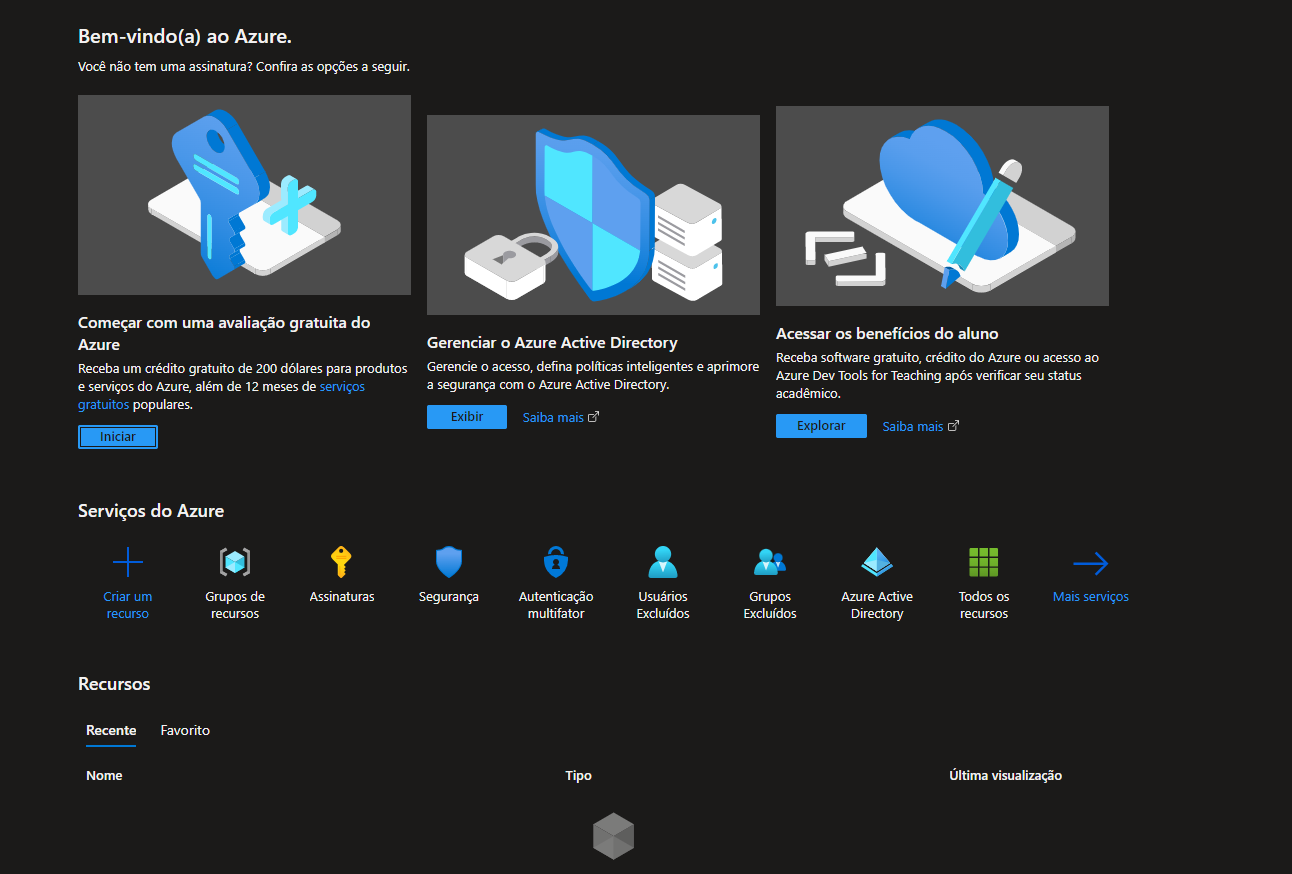Viewport: 1292px width, 874px height.
Task: Open the Azure Active Directory pyramid icon
Action: click(877, 563)
